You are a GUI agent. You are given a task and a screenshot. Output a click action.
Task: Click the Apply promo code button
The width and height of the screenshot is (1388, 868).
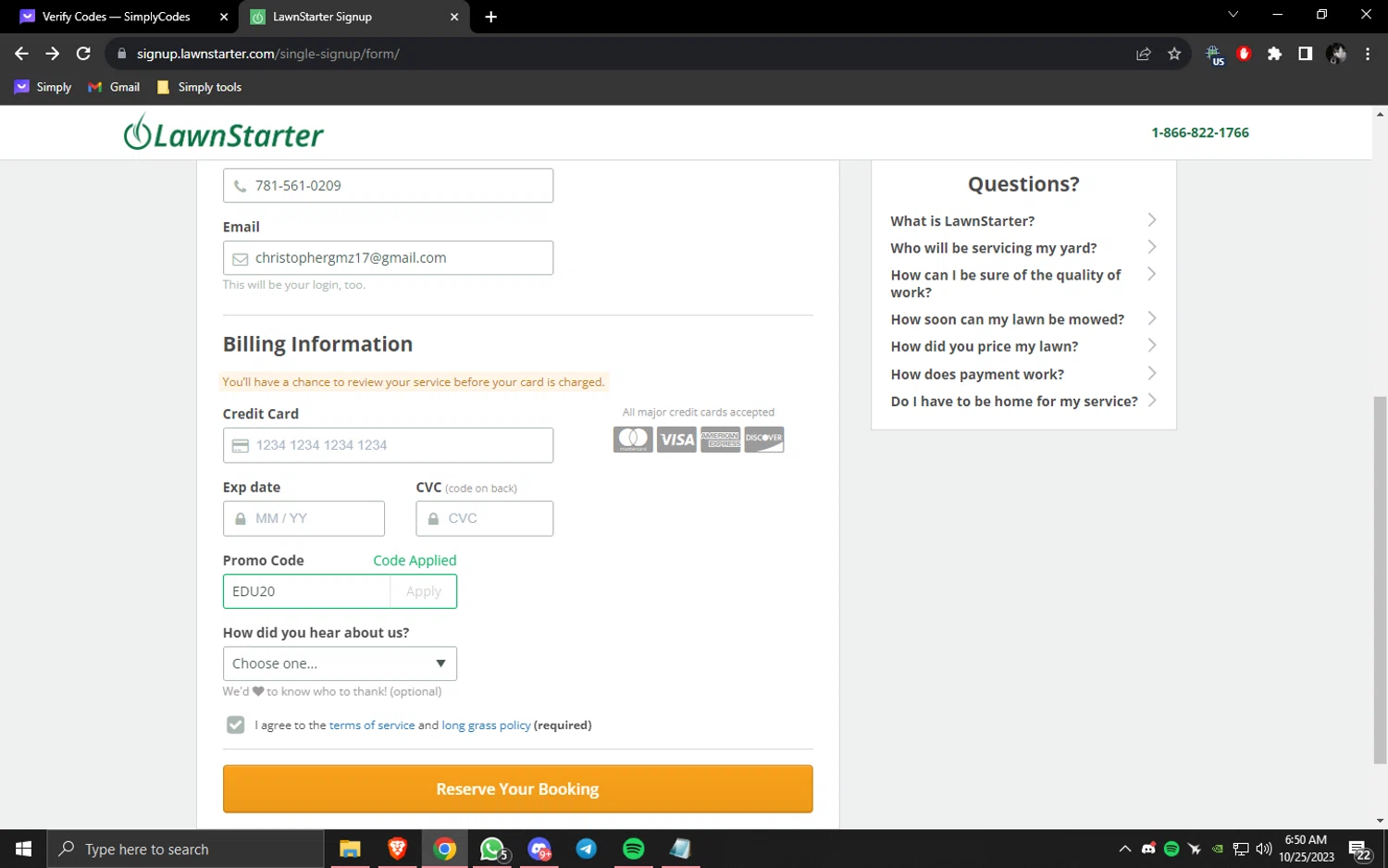[x=424, y=591]
